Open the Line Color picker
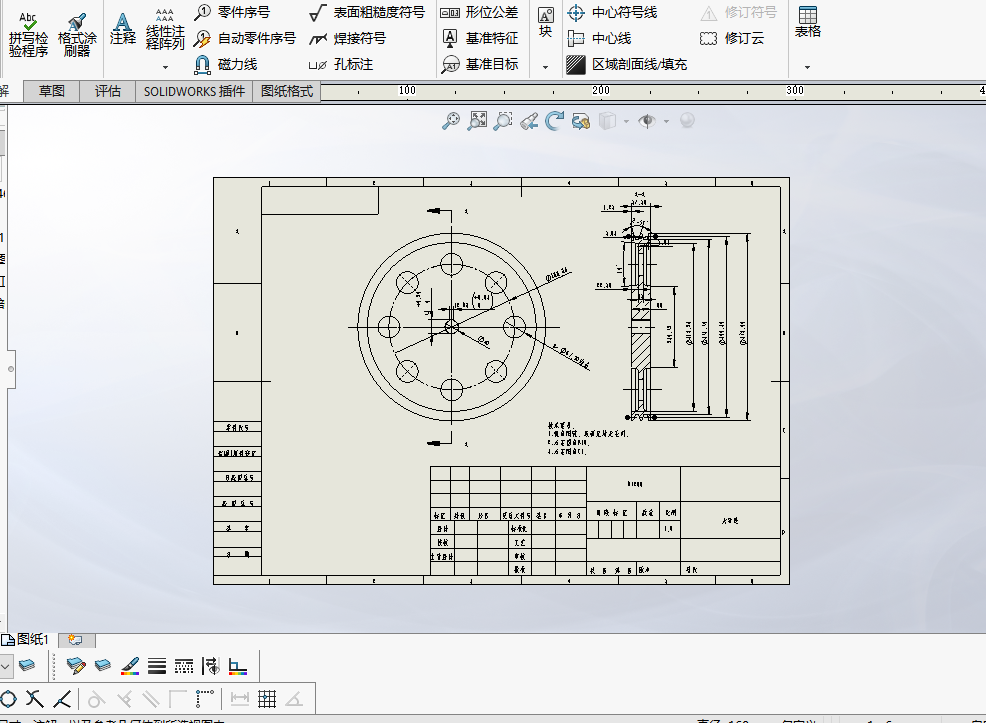986x723 pixels. click(x=130, y=666)
